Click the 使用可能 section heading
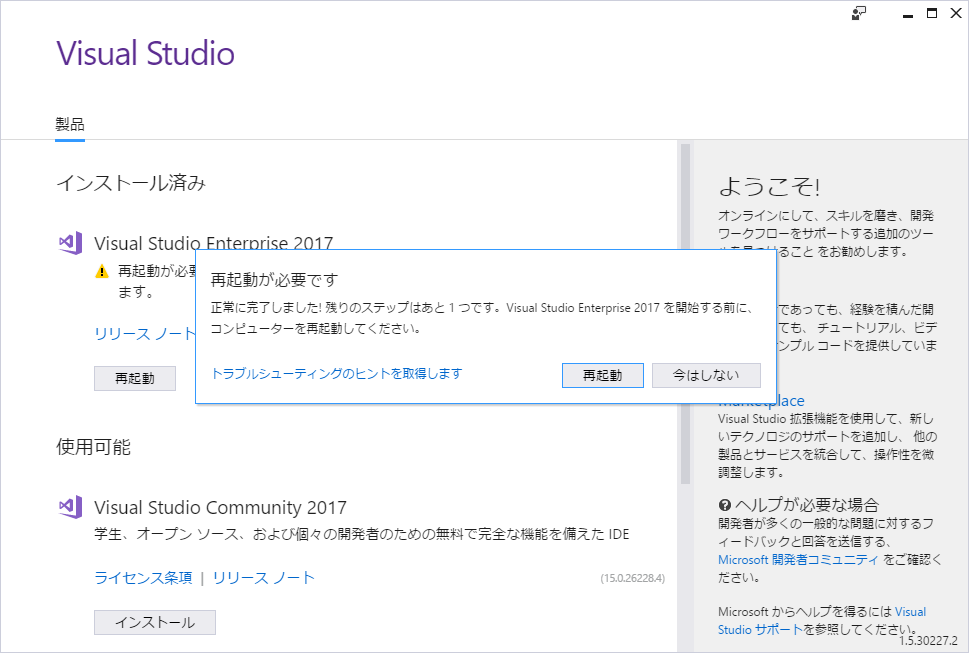 93,447
